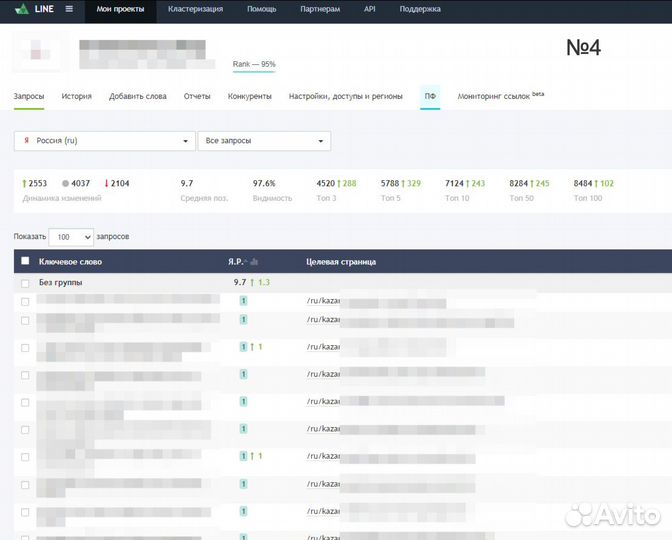Sort by the Ключевое слово column header

click(x=70, y=262)
